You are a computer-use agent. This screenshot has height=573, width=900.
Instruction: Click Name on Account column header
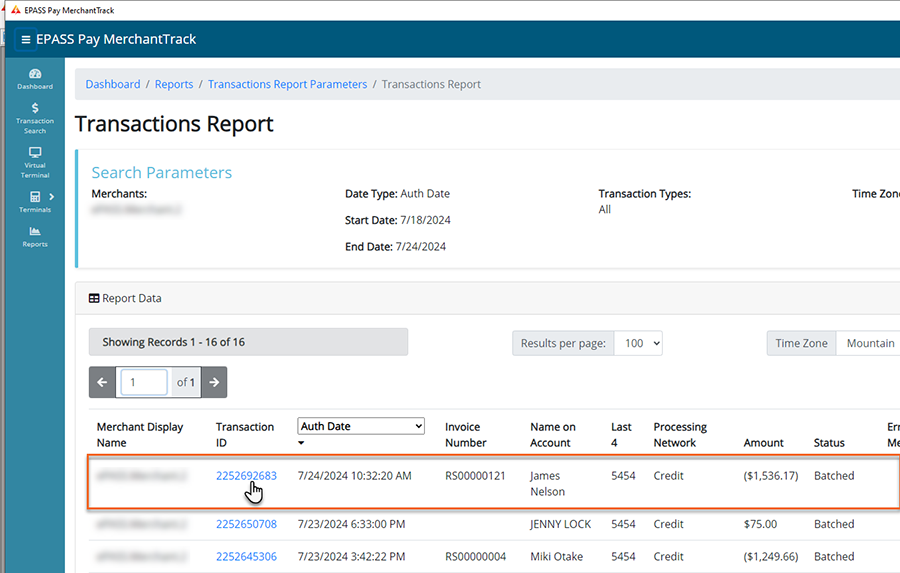553,435
